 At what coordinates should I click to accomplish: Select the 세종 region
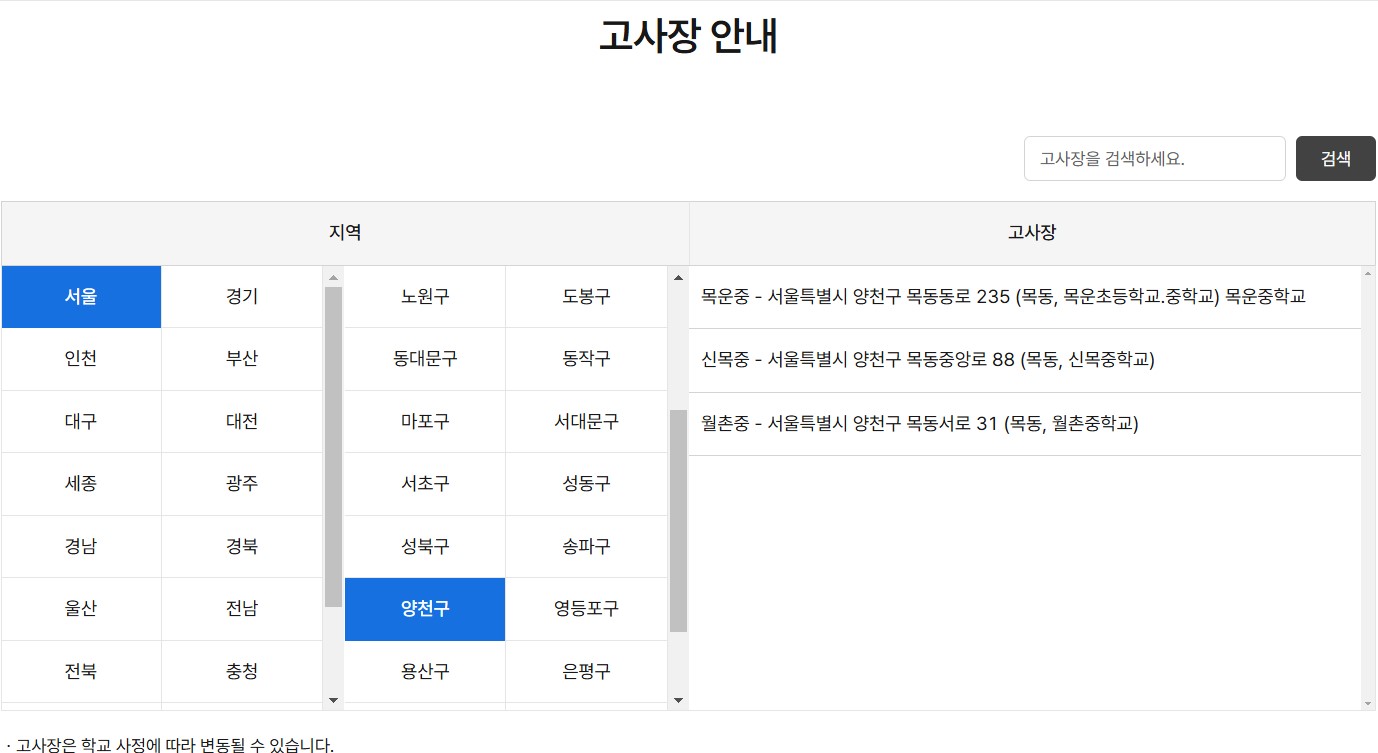point(81,483)
